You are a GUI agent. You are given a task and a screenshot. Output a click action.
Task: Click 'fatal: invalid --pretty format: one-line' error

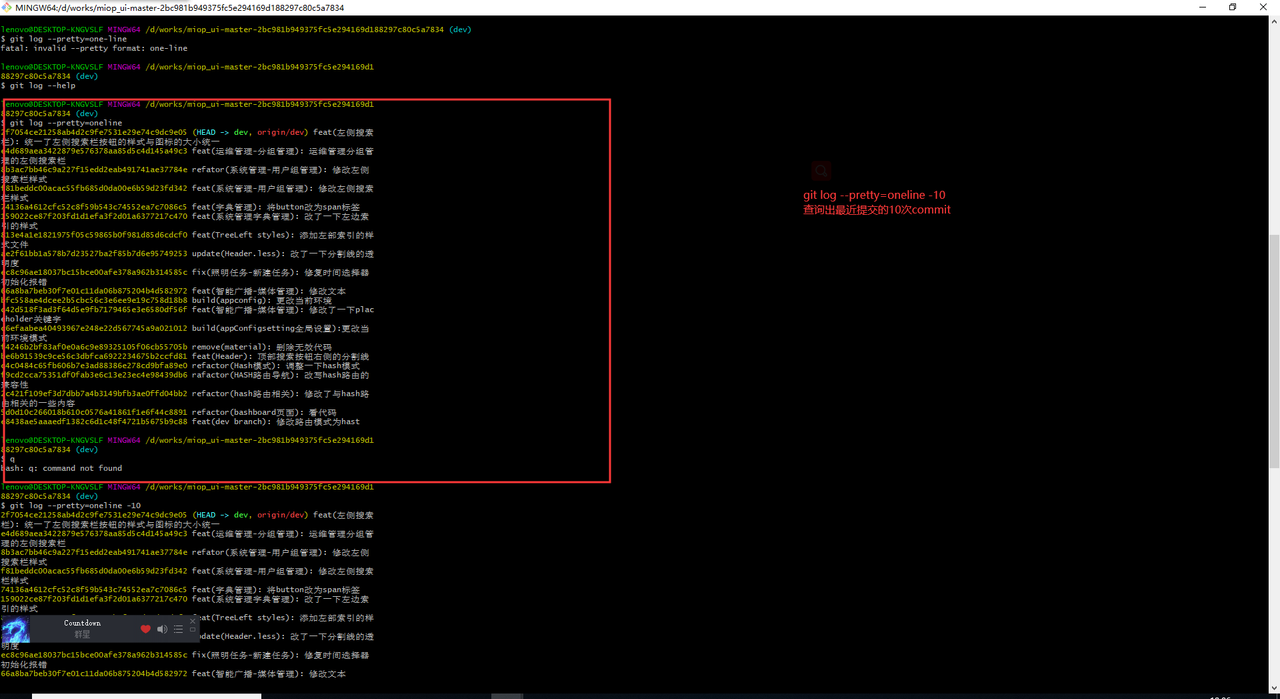[94, 48]
